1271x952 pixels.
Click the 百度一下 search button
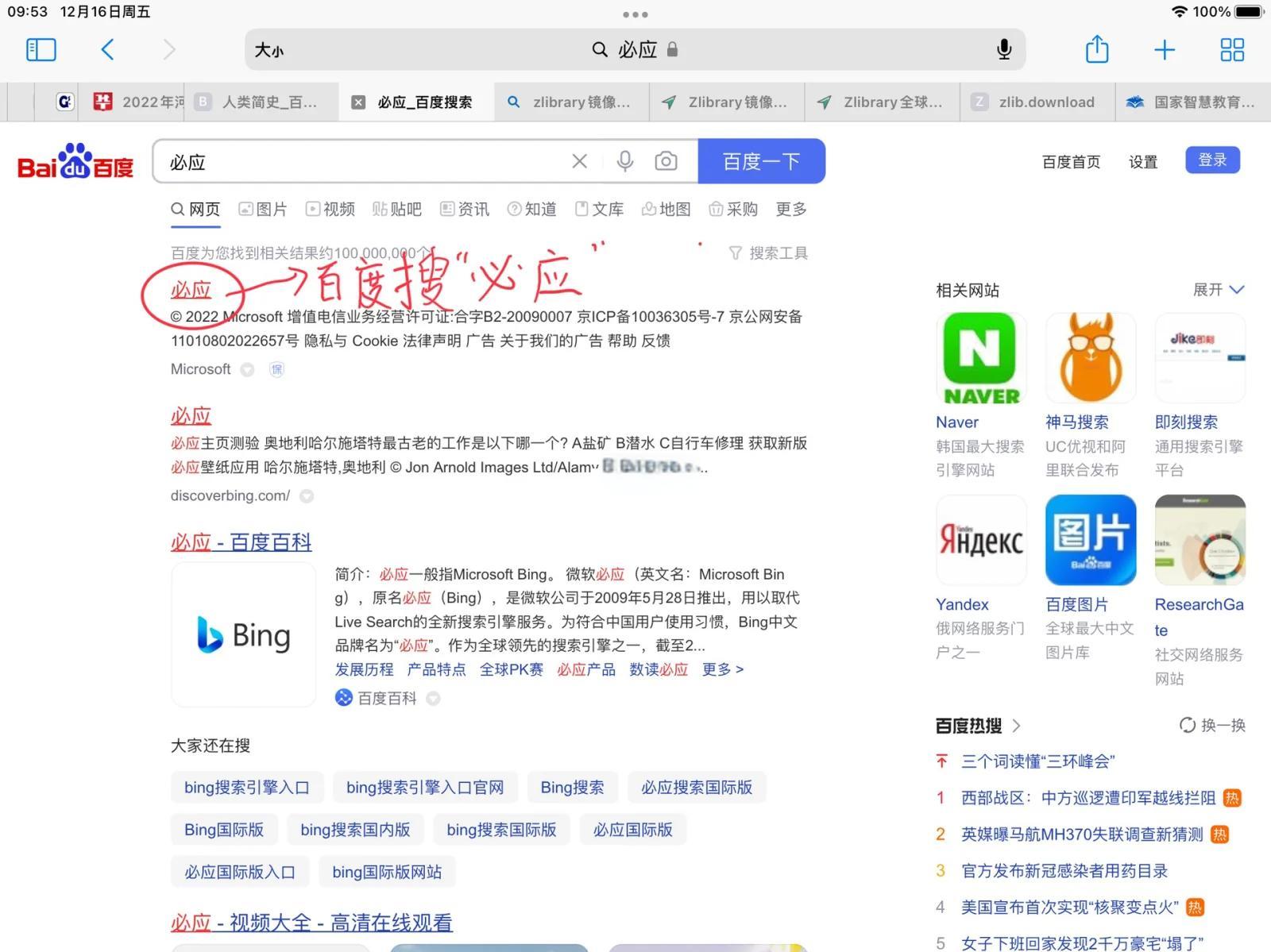coord(761,161)
